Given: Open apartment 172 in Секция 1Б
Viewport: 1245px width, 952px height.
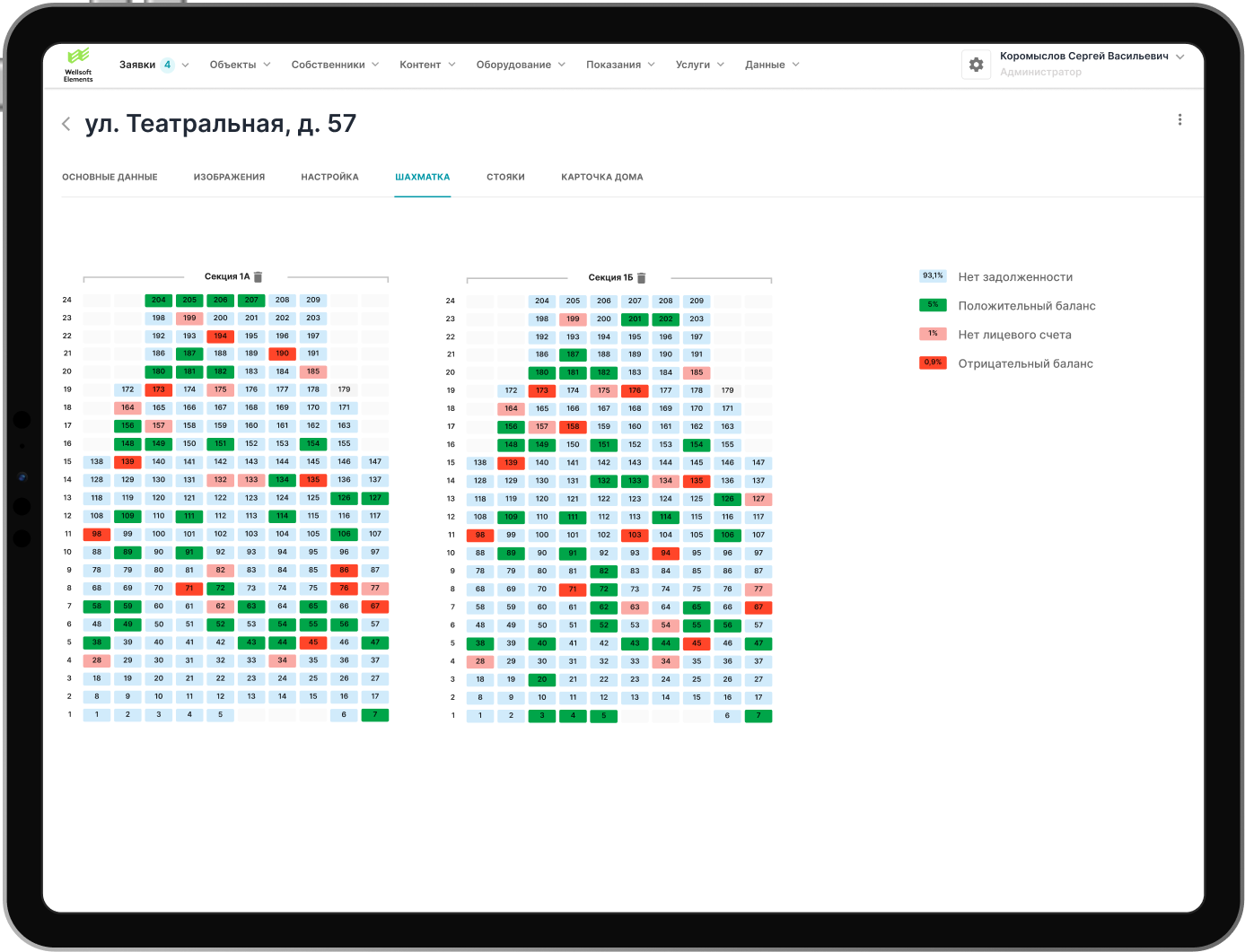Looking at the screenshot, I should [x=511, y=391].
